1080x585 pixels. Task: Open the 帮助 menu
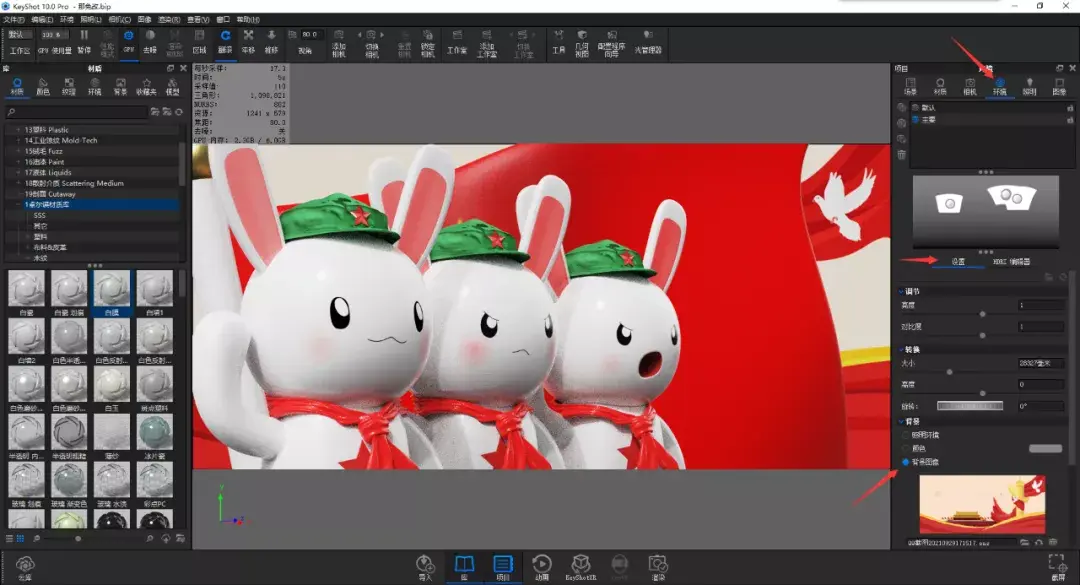point(249,19)
